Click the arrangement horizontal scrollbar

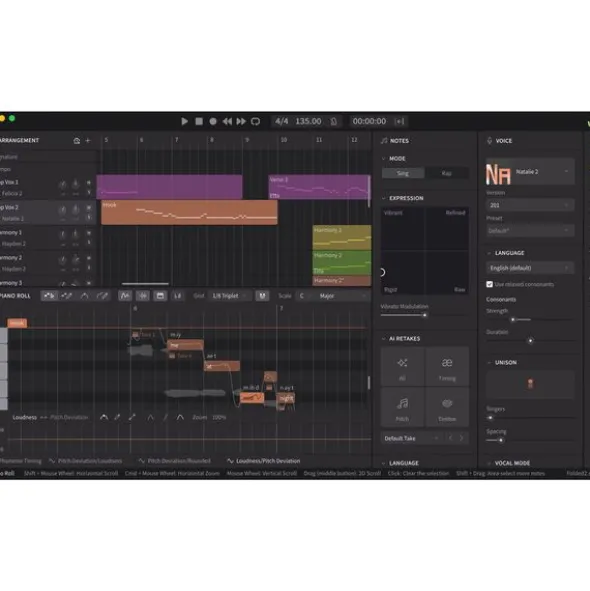(x=145, y=284)
